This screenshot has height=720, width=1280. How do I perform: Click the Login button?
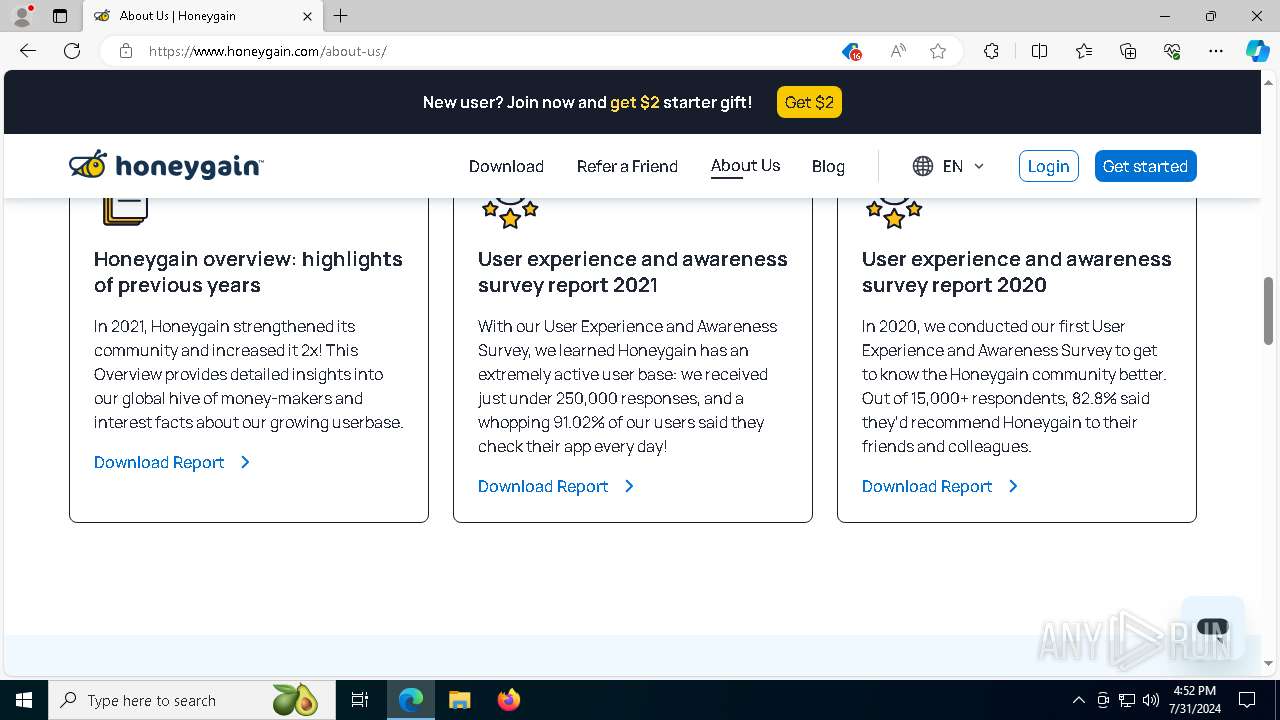pyautogui.click(x=1048, y=166)
